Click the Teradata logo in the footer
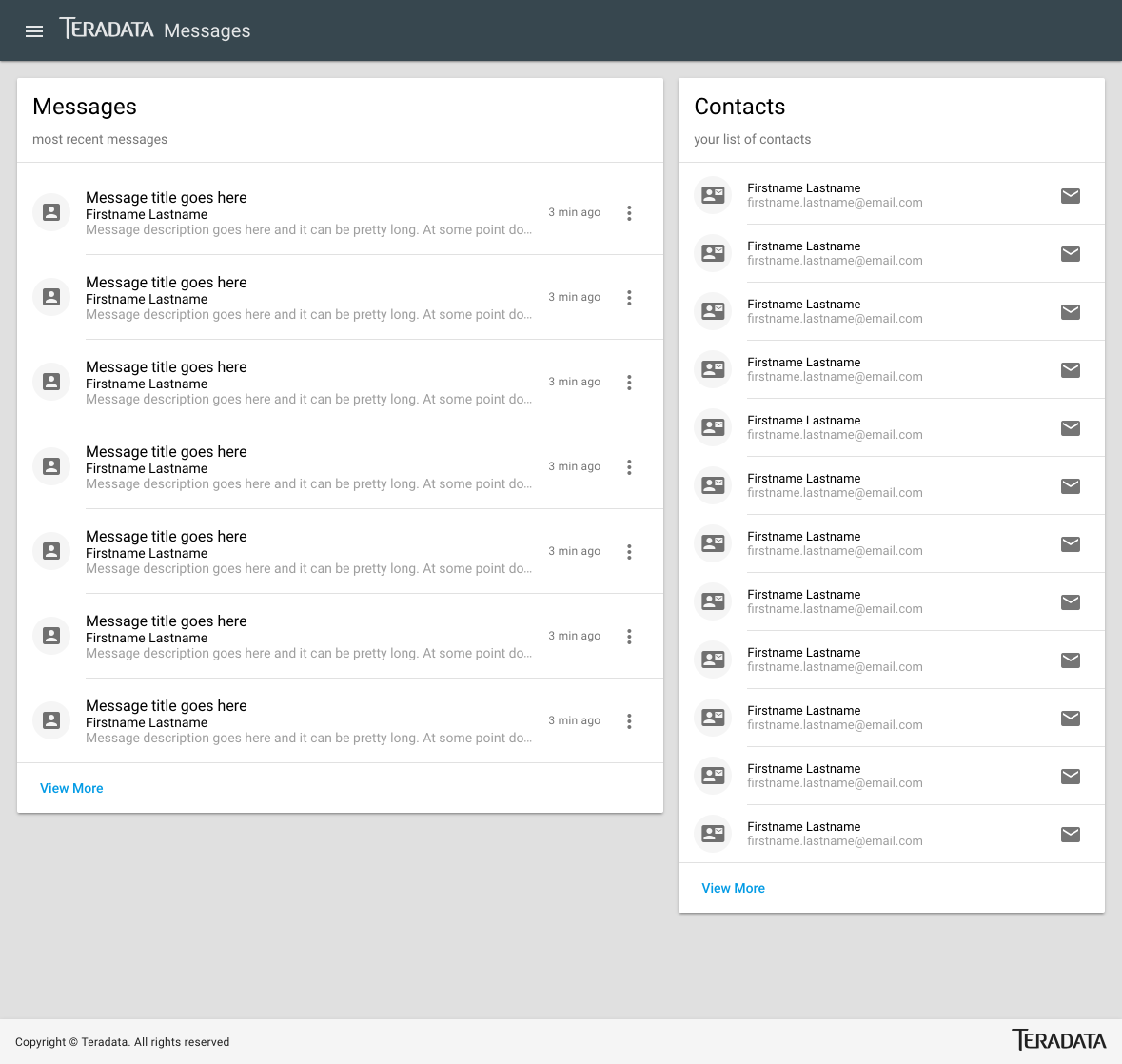The image size is (1122, 1064). click(x=1058, y=1040)
